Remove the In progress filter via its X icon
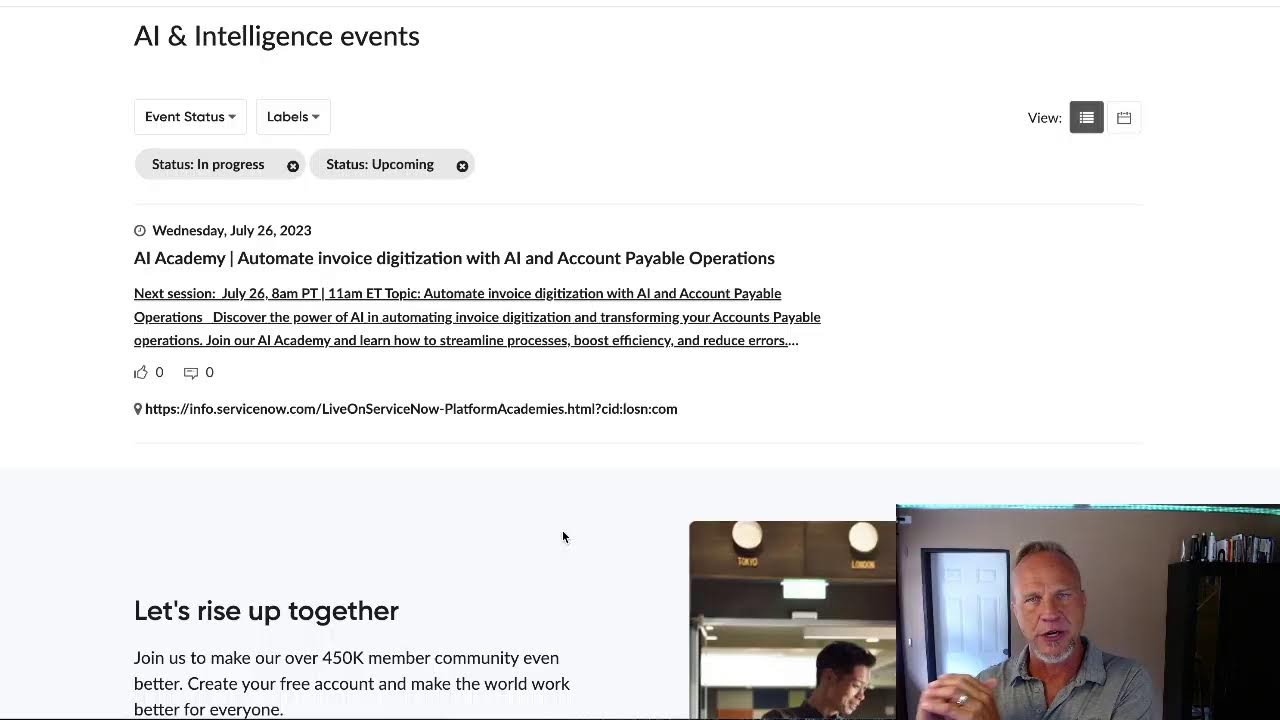 [292, 165]
